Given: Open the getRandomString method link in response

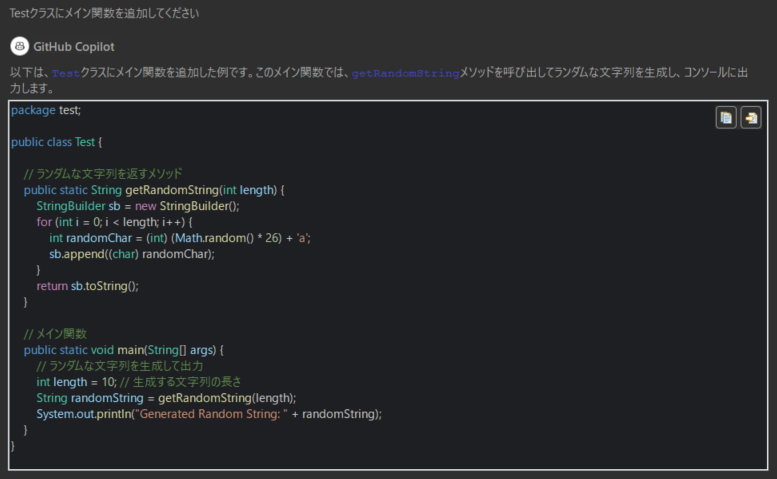Looking at the screenshot, I should [x=405, y=74].
